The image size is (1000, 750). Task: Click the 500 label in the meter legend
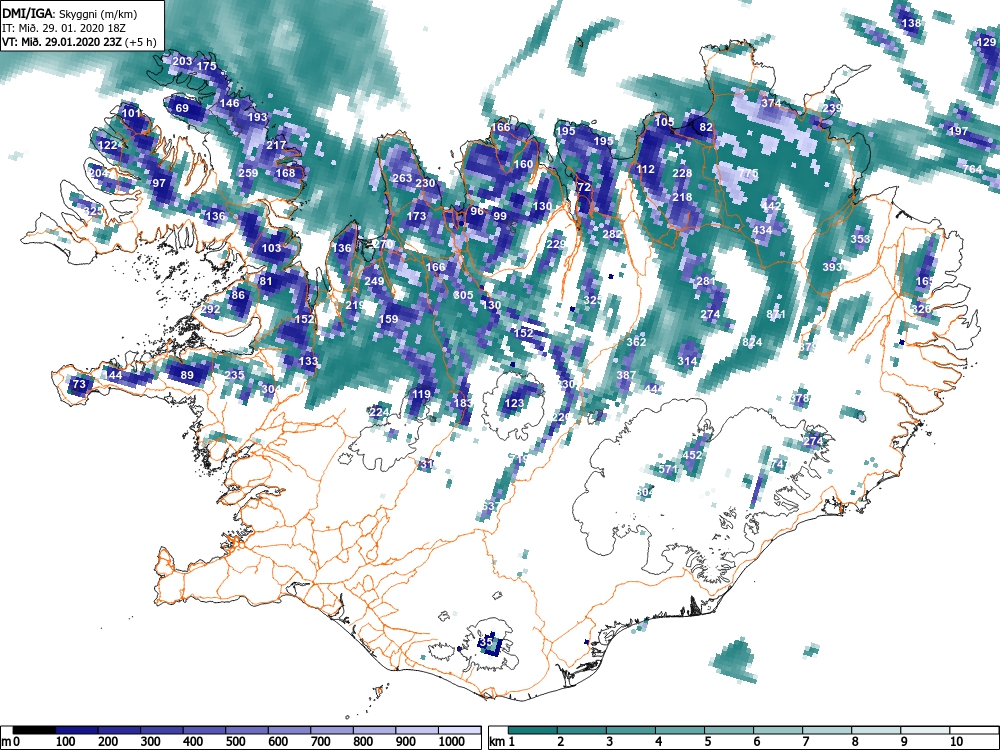(x=235, y=742)
